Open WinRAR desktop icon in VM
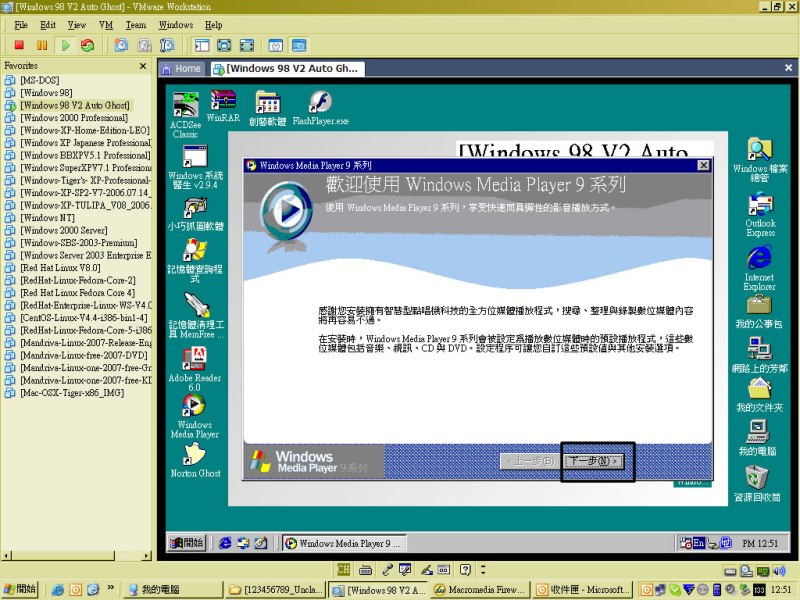Screen dimensions: 800x600 point(223,106)
